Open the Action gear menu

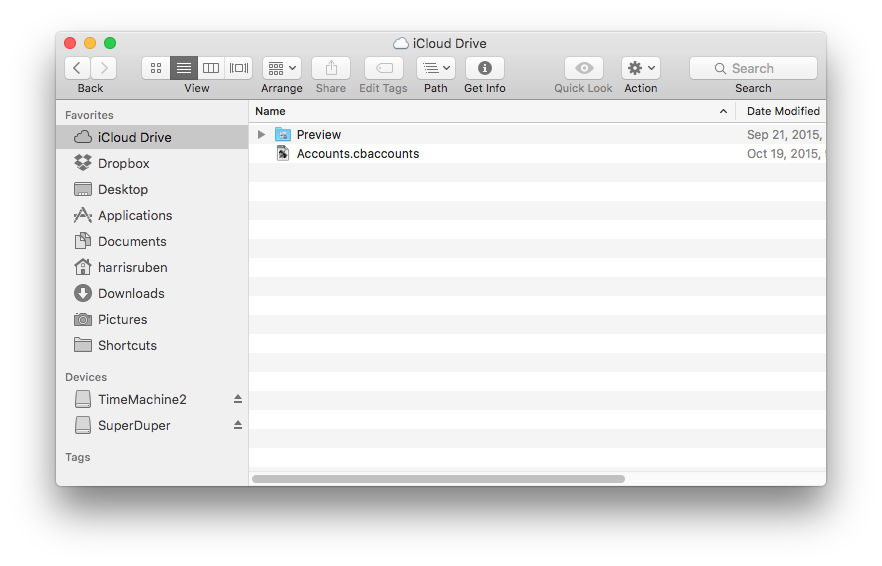pyautogui.click(x=641, y=68)
